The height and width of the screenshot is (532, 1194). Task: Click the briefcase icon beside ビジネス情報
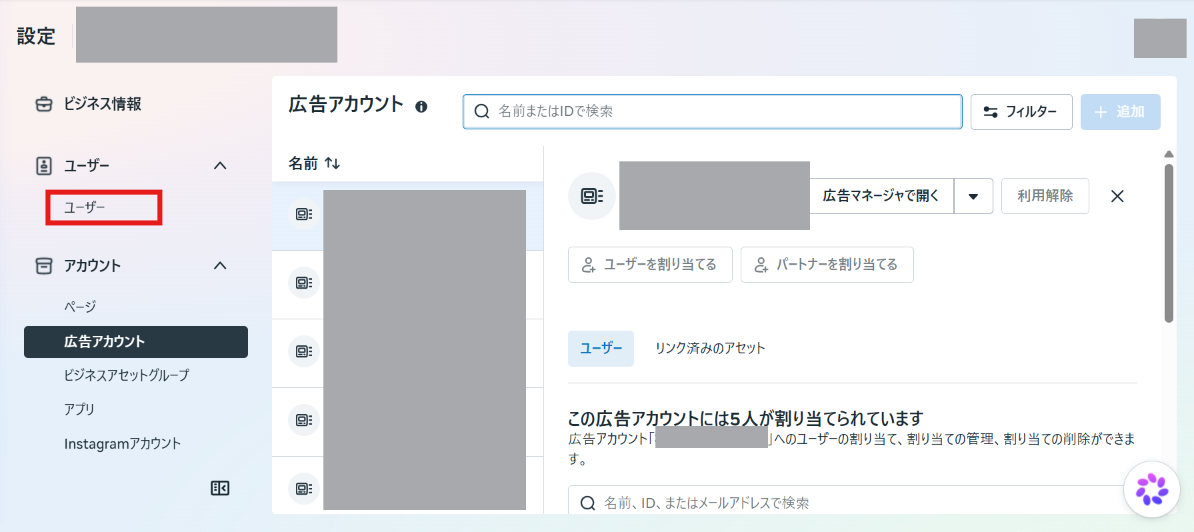pos(45,104)
